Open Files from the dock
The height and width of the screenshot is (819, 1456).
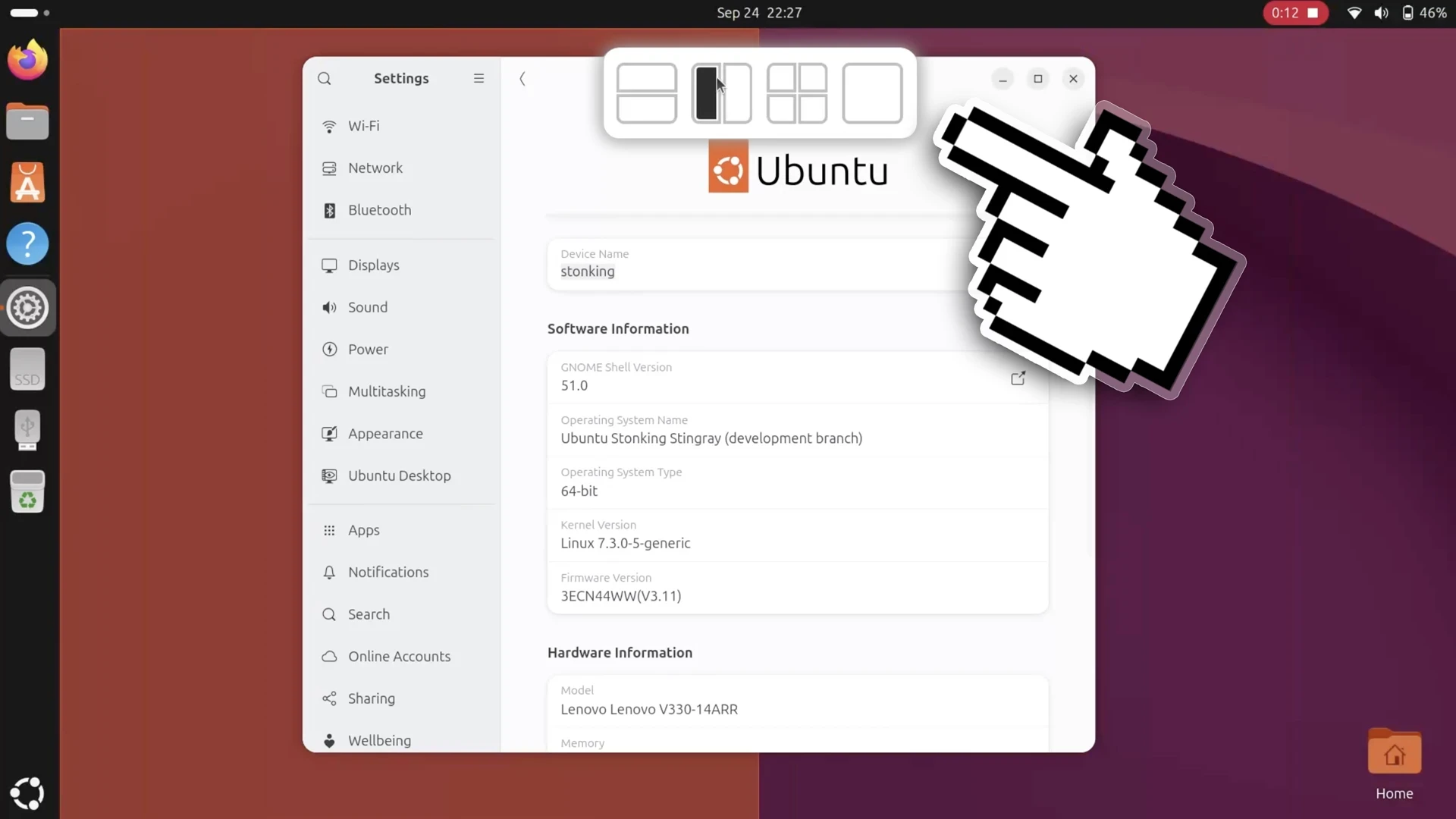[28, 121]
